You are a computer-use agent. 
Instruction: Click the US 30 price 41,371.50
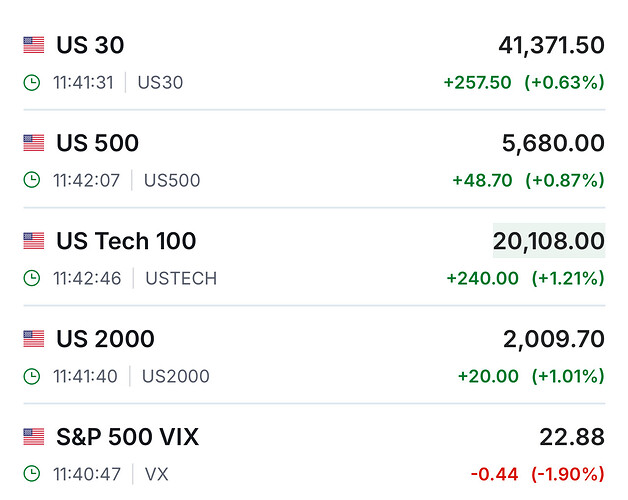tap(551, 45)
